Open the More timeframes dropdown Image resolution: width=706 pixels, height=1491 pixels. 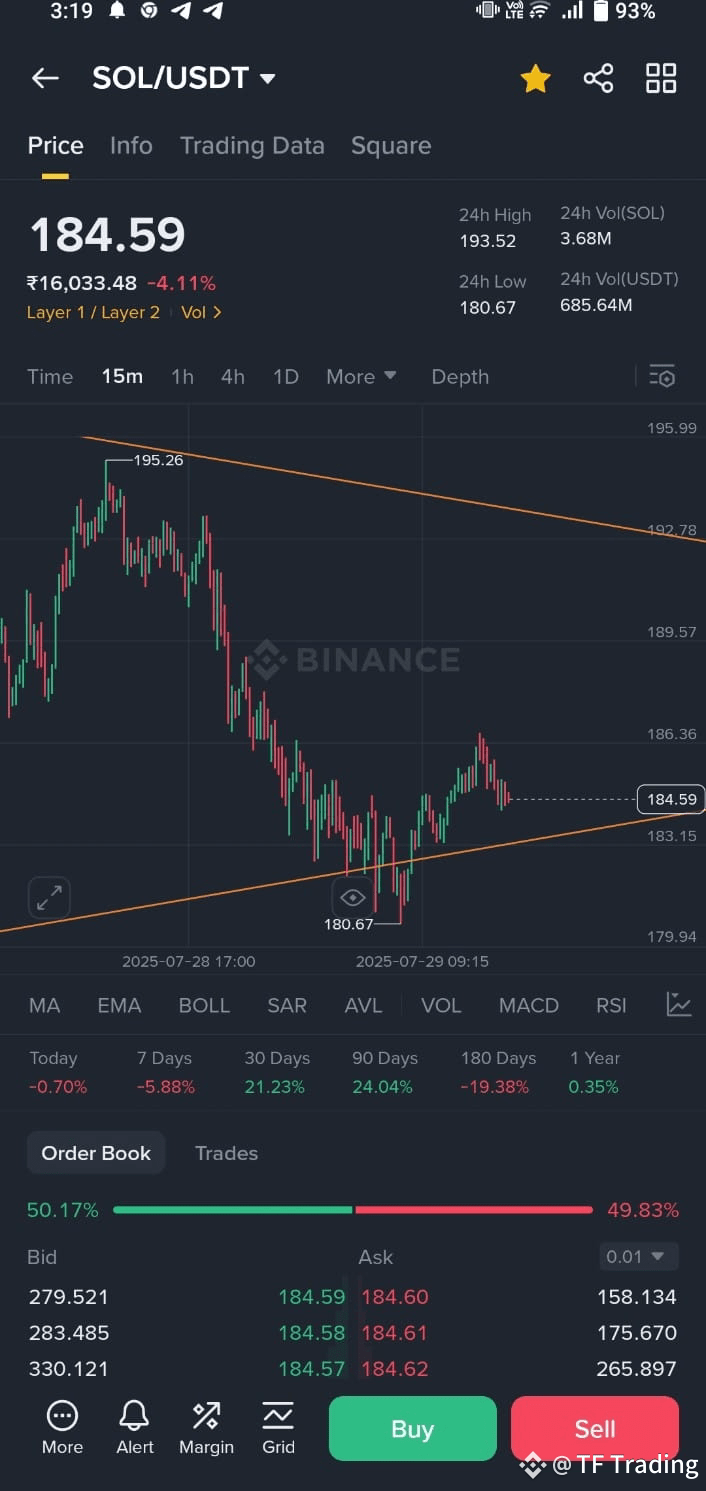tap(361, 376)
